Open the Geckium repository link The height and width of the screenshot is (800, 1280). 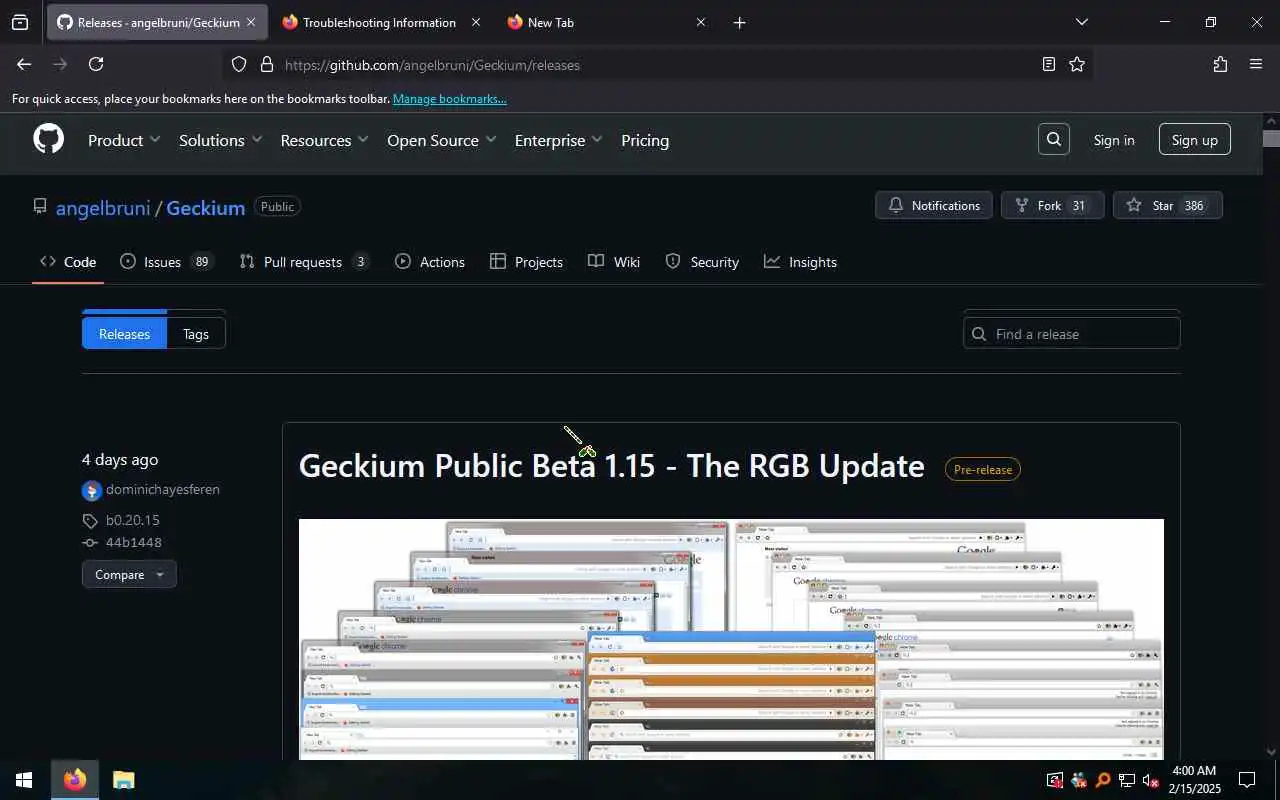pos(206,208)
